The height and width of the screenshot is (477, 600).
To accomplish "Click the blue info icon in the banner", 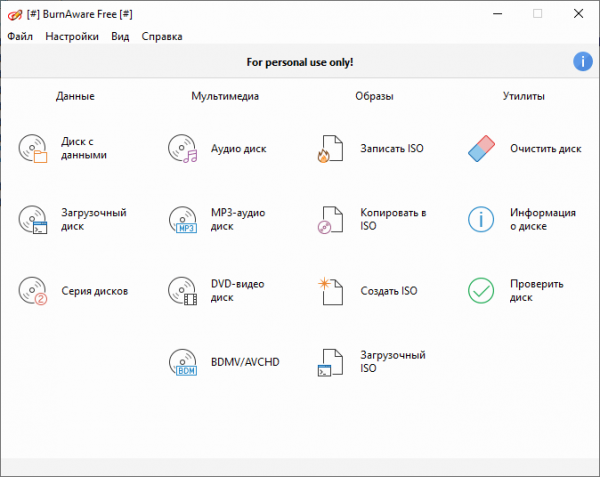I will pyautogui.click(x=583, y=61).
